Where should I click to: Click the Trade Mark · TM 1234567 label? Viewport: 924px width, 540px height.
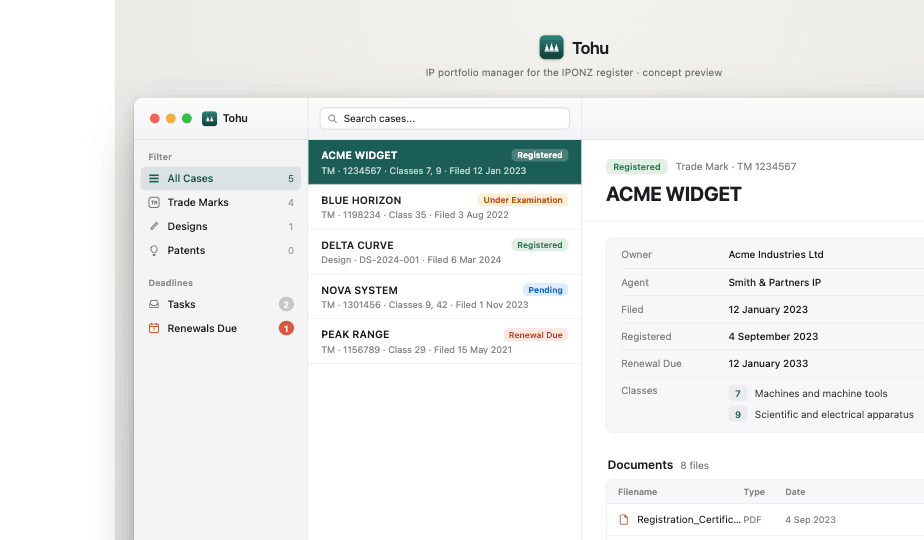pos(735,167)
